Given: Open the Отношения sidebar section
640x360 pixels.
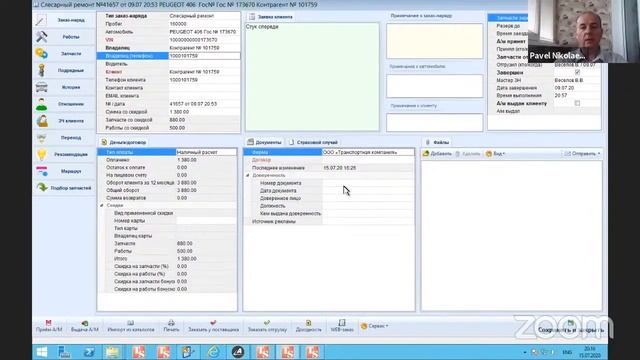Looking at the screenshot, I should (x=64, y=104).
